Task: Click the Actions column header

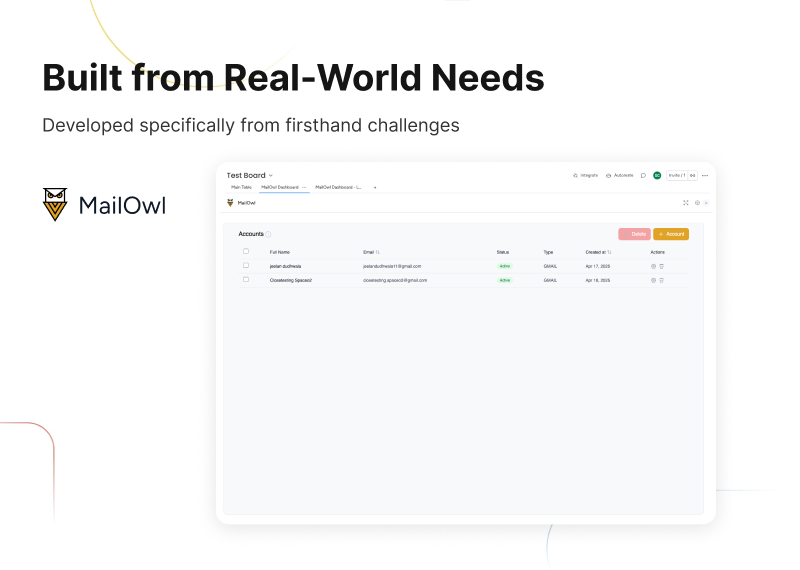Action: click(658, 252)
